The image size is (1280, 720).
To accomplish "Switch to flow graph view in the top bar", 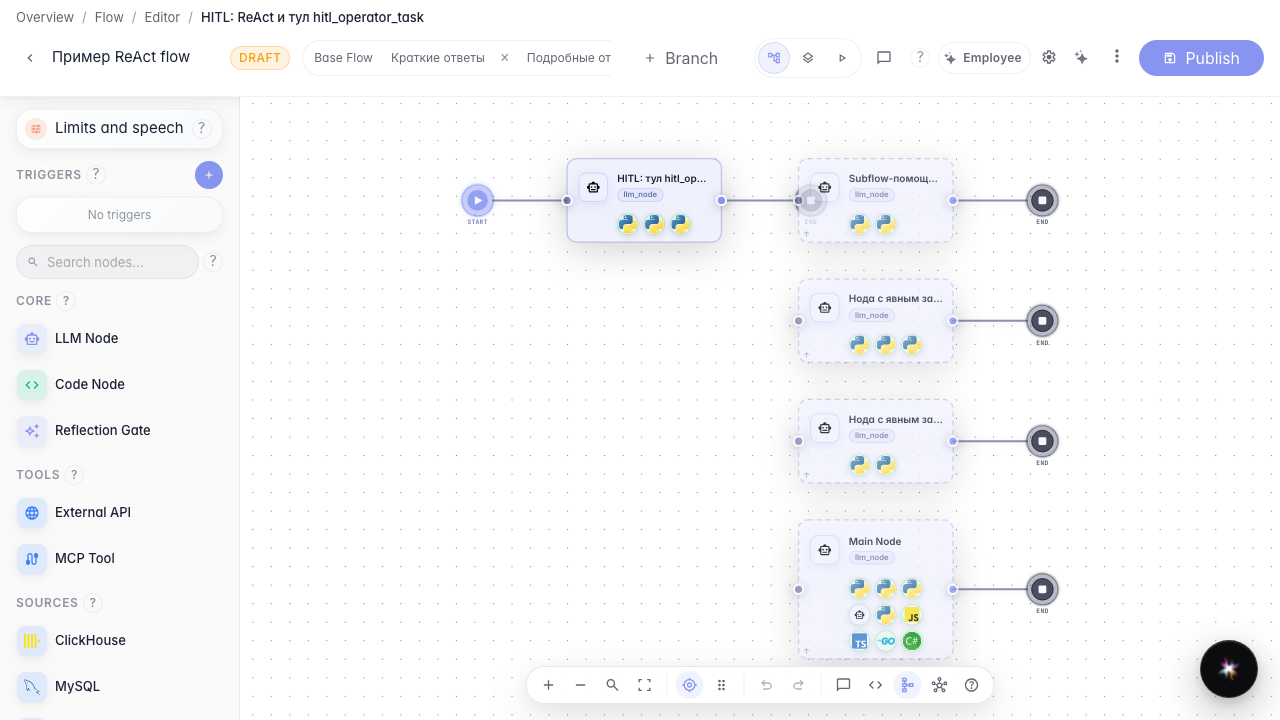I will (x=774, y=58).
